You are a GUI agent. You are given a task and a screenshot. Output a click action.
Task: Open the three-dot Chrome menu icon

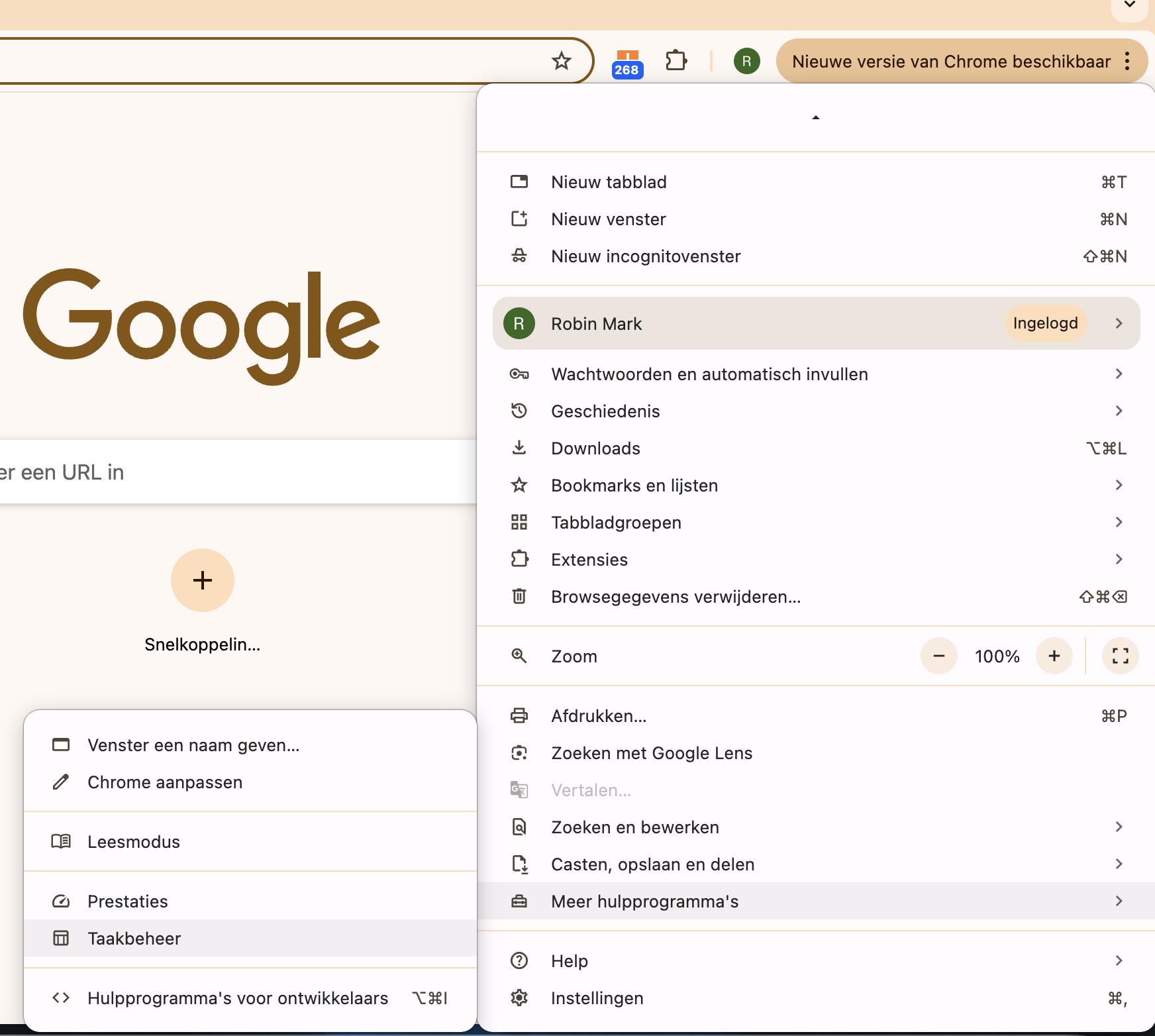click(x=1127, y=60)
